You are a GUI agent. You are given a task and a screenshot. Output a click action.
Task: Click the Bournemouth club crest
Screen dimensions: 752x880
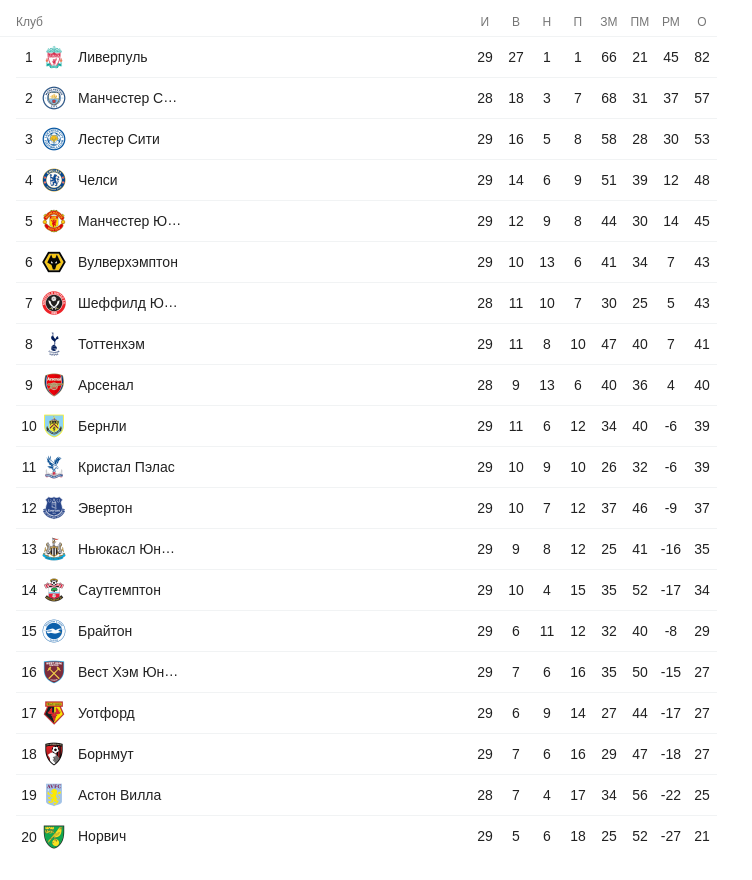[x=54, y=754]
